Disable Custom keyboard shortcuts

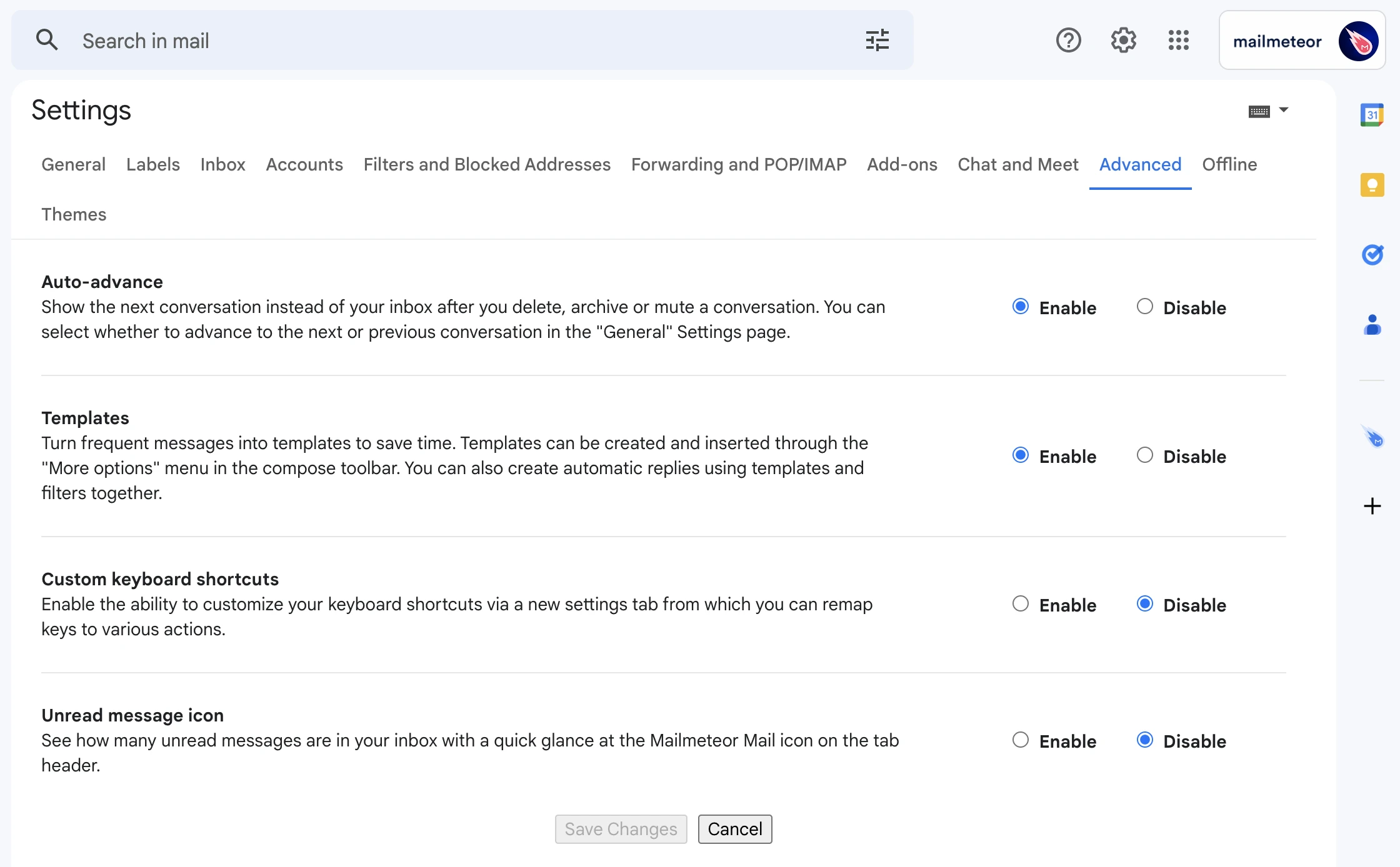tap(1145, 604)
